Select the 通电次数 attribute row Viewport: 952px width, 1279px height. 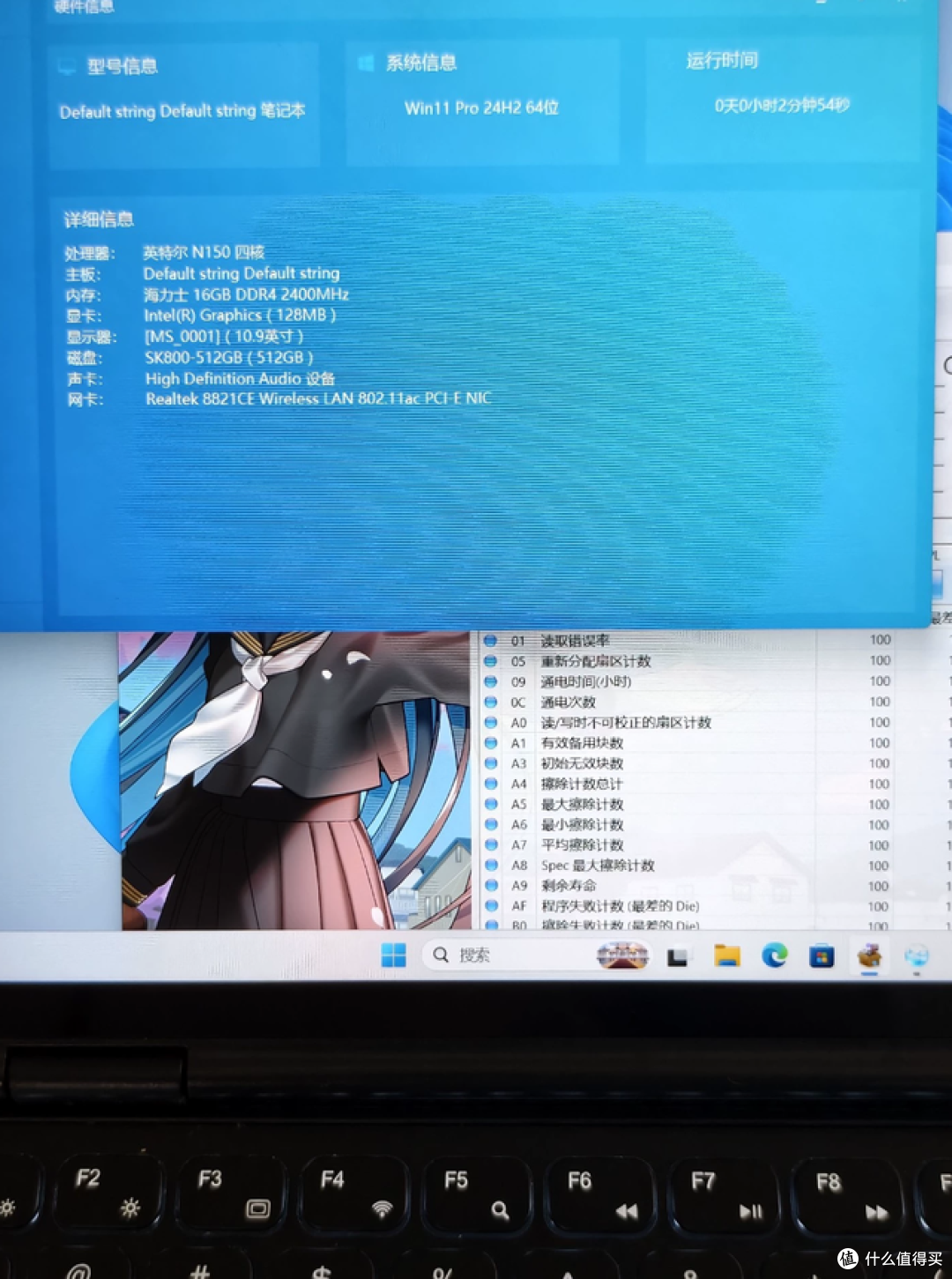click(714, 702)
